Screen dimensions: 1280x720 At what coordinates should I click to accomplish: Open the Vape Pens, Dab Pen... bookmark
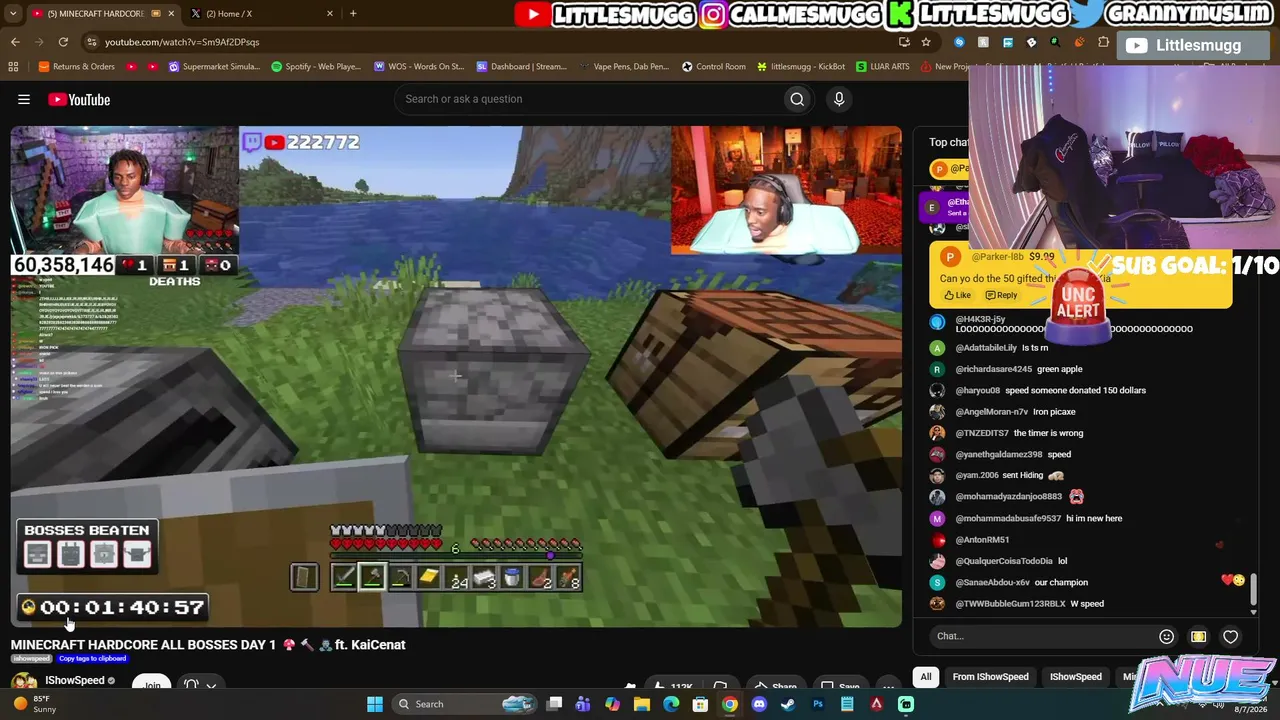(624, 67)
